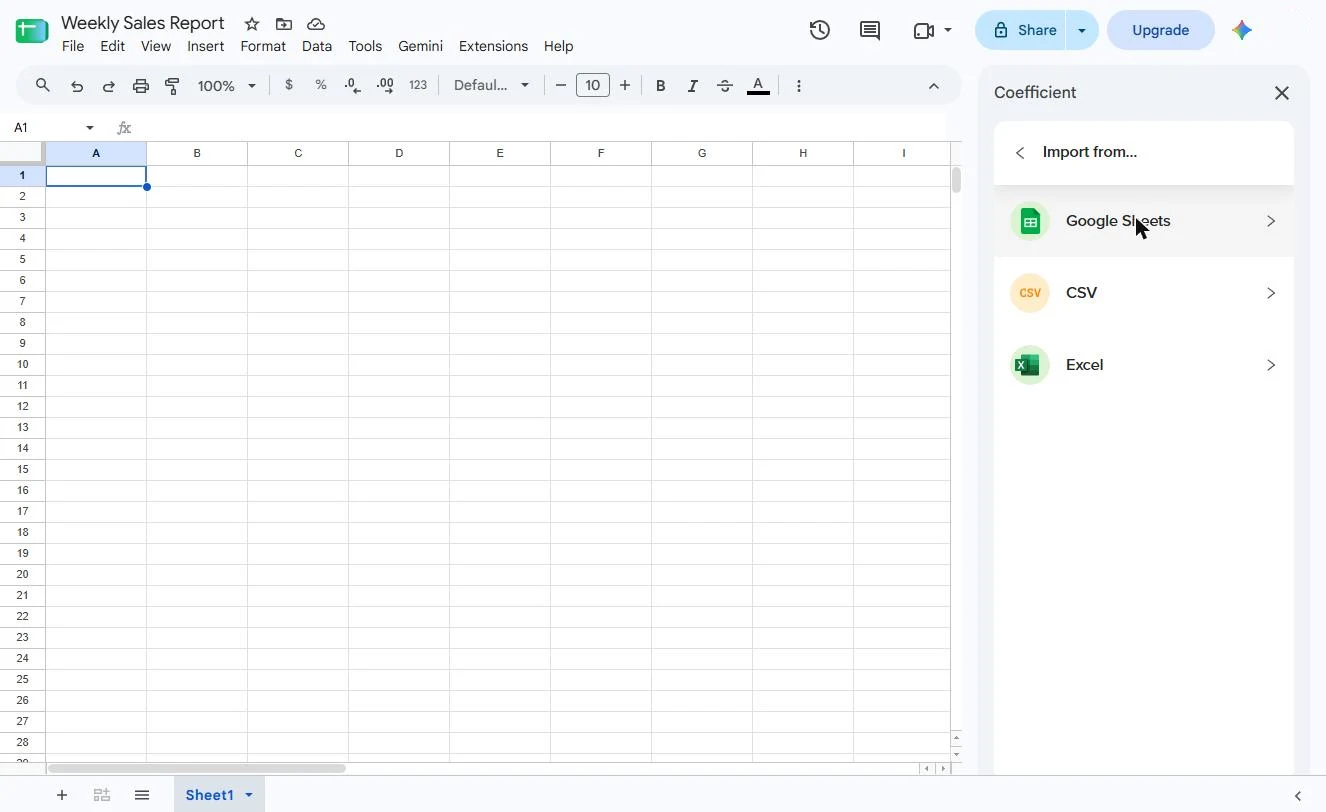This screenshot has height=812, width=1326.
Task: Activate the paint format tool
Action: pyautogui.click(x=173, y=86)
